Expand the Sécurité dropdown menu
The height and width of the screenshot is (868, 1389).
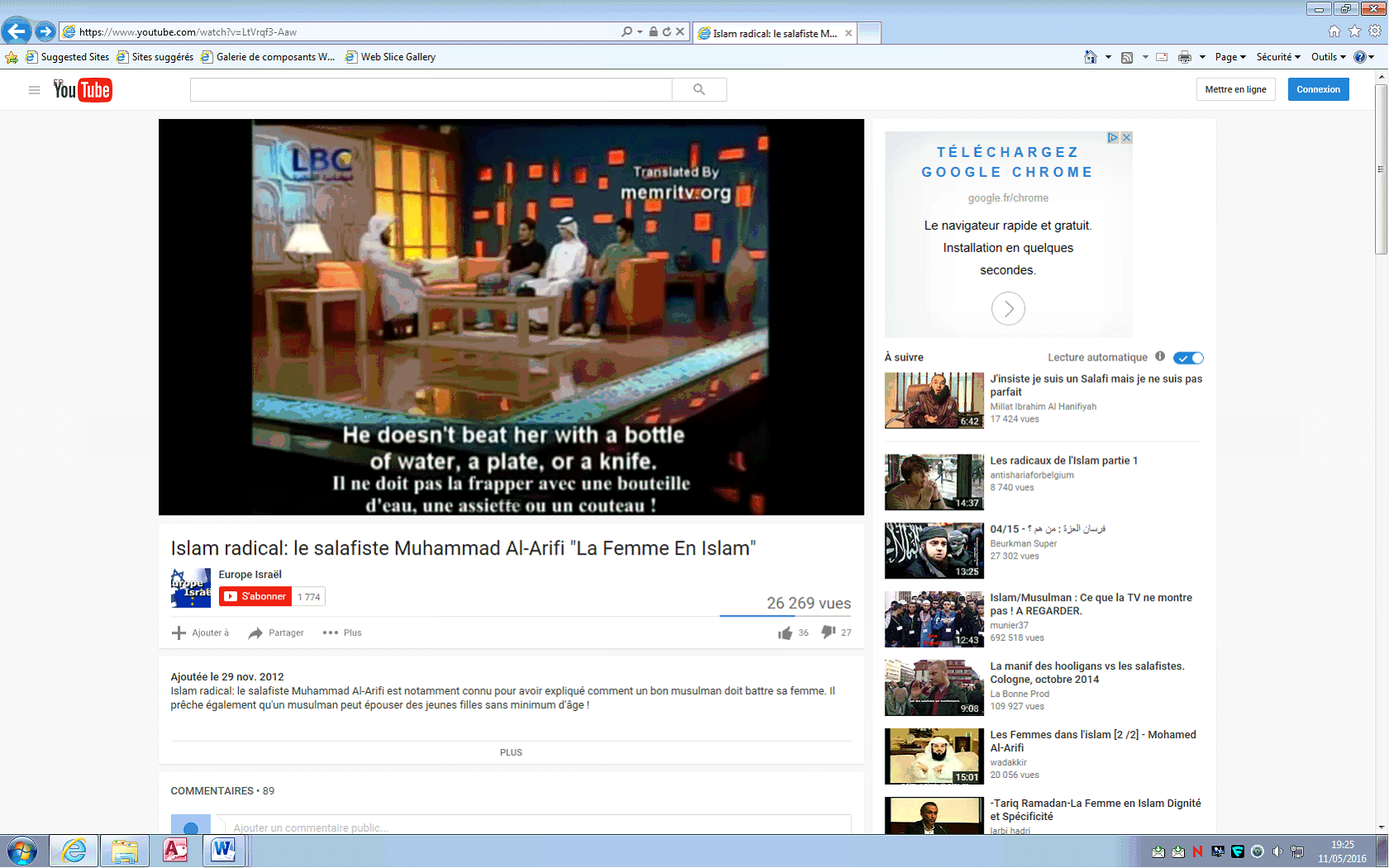click(x=1278, y=57)
